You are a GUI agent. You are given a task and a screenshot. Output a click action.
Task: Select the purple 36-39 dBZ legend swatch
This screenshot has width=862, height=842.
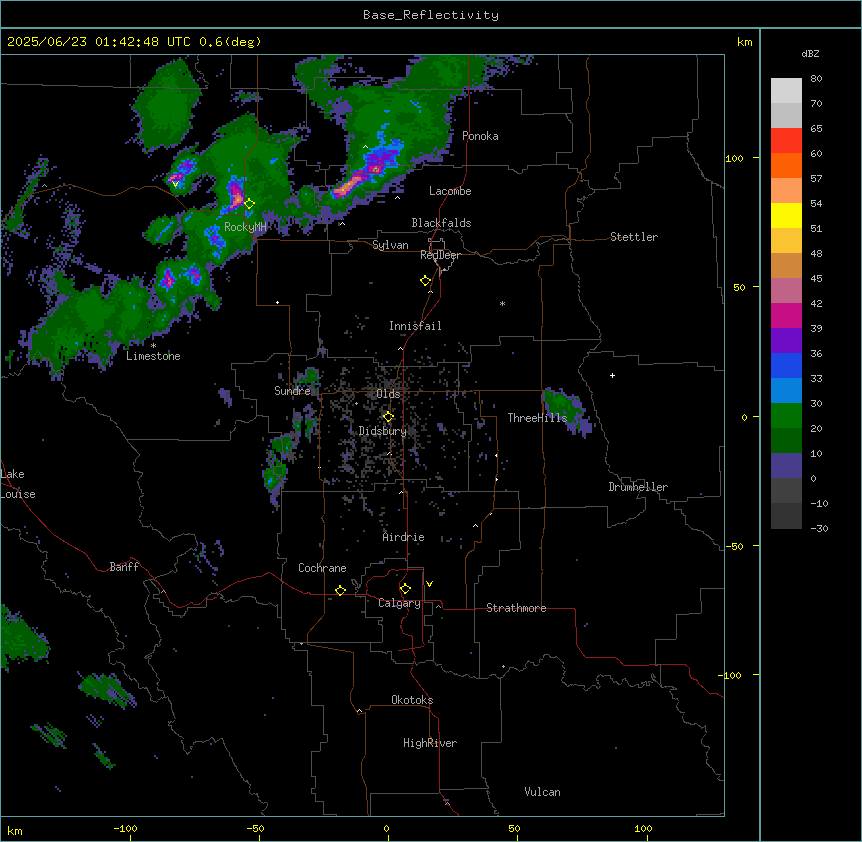tap(786, 341)
